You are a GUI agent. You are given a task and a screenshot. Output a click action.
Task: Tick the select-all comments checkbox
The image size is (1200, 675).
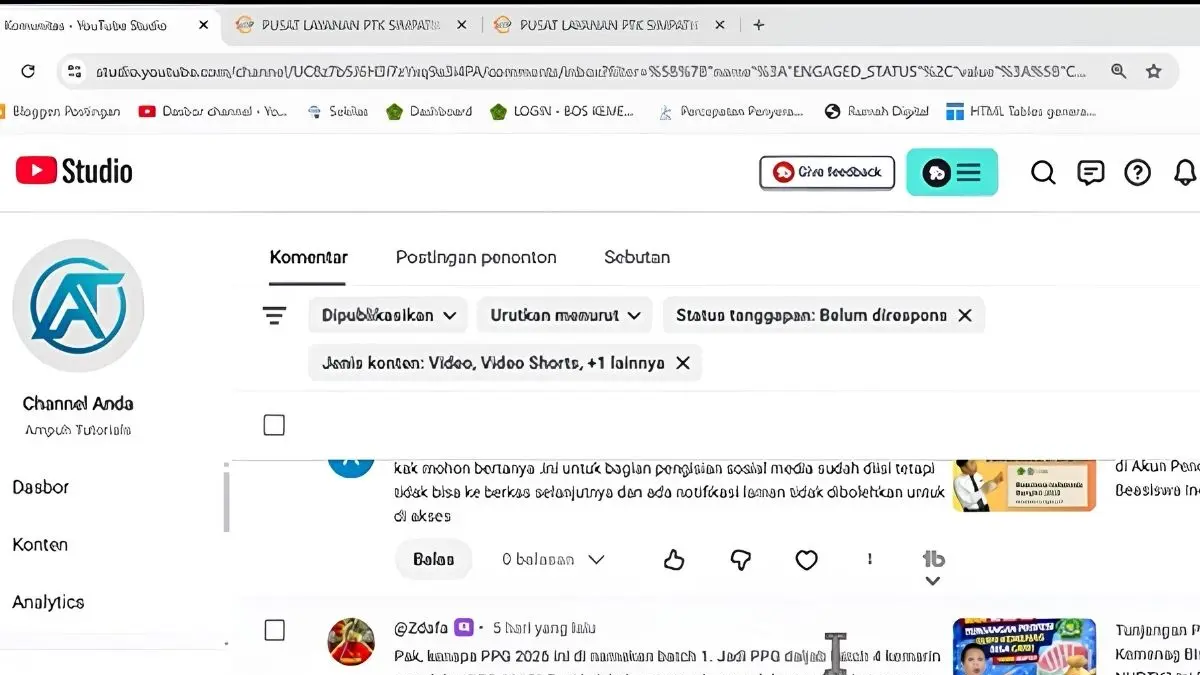point(274,425)
